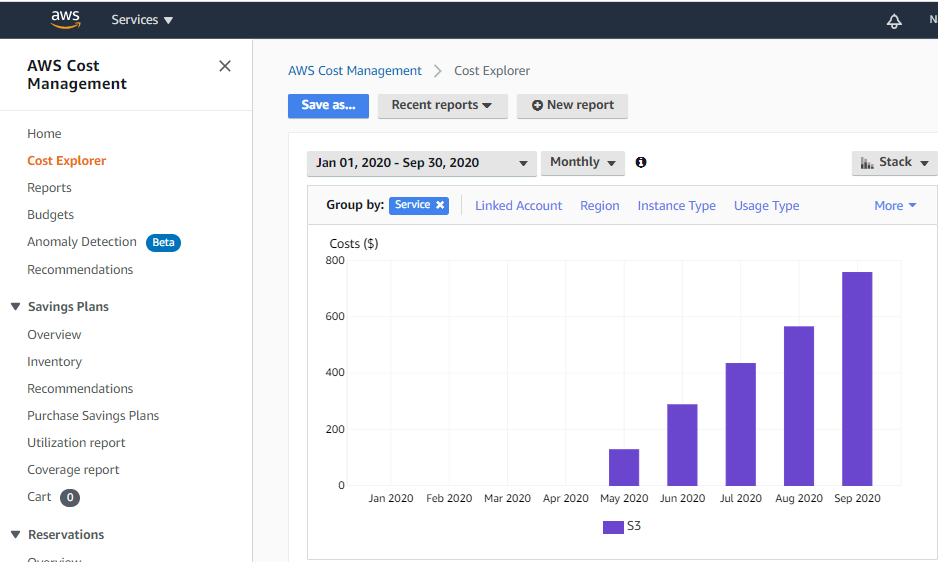The image size is (938, 562).
Task: Open the Cart
Action: (x=39, y=497)
